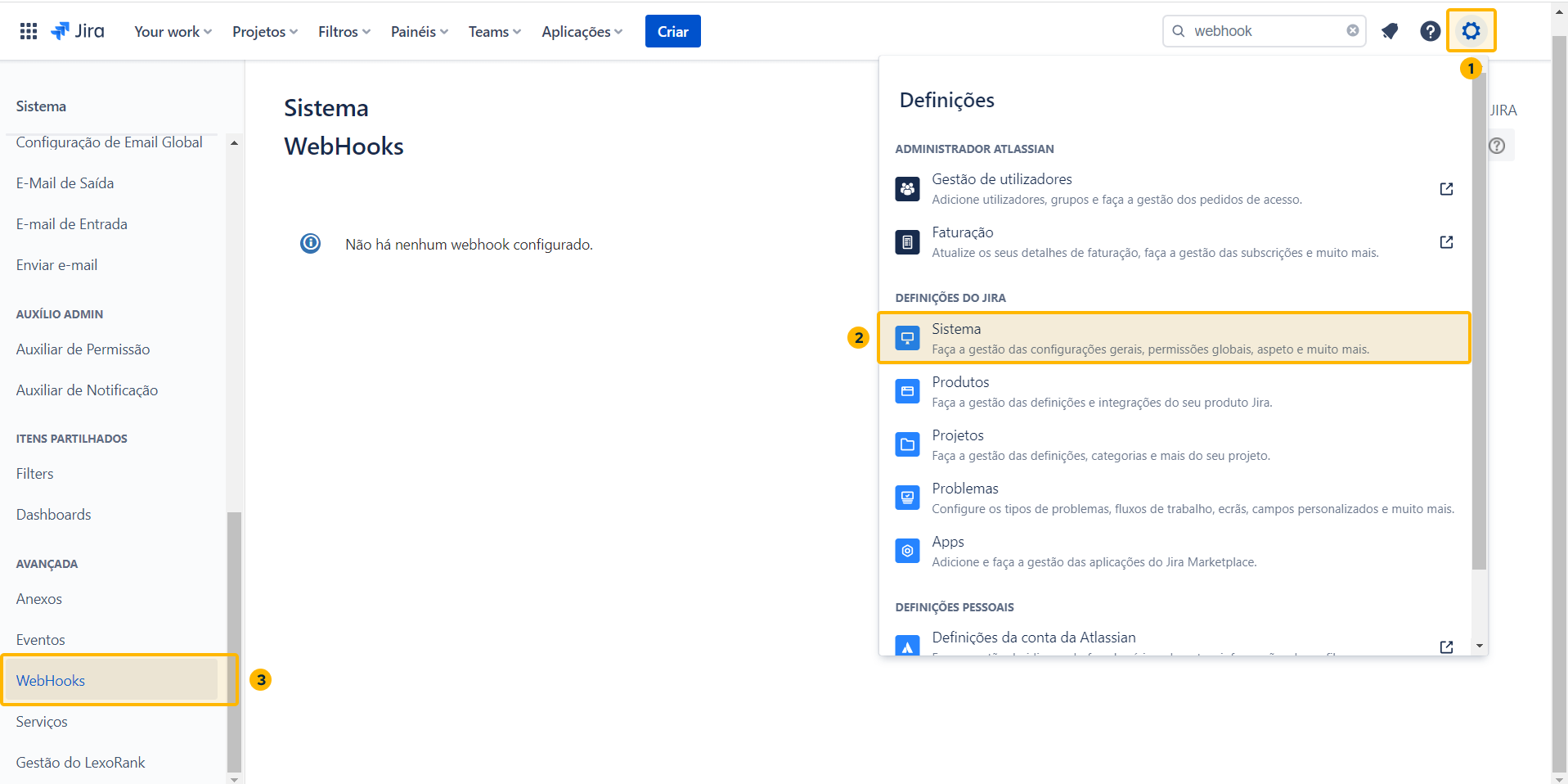
Task: Click sidebar scrollbar down arrow
Action: [235, 778]
